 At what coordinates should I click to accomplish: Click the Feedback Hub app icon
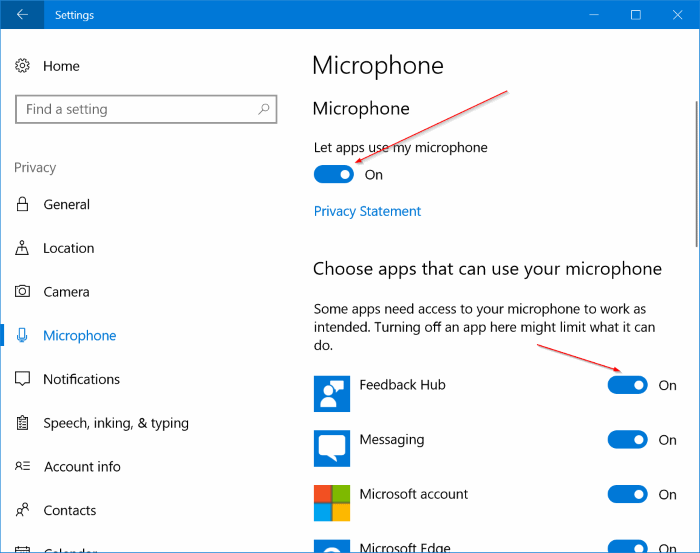coord(332,394)
